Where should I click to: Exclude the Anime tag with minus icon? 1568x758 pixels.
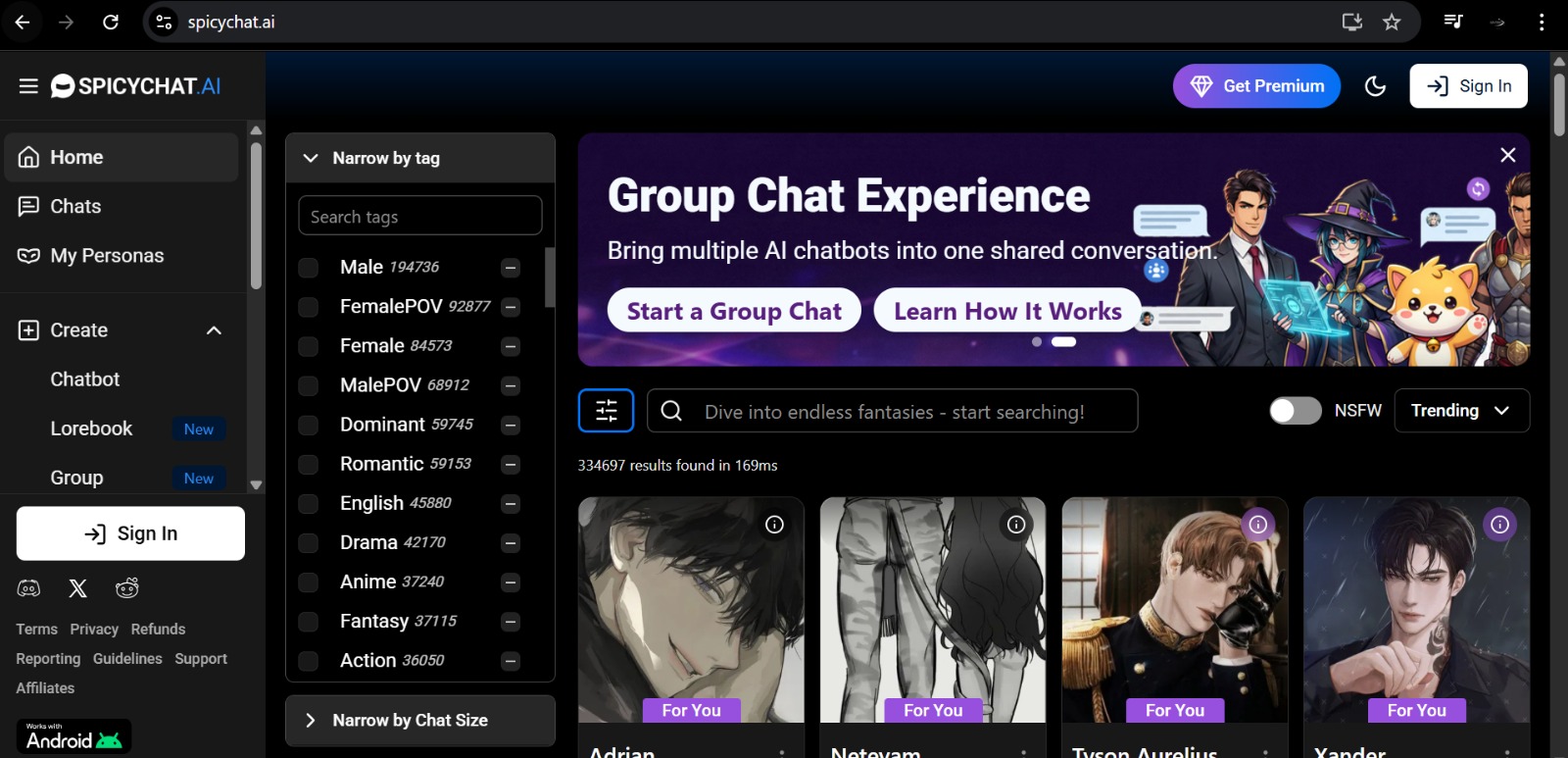pos(511,582)
